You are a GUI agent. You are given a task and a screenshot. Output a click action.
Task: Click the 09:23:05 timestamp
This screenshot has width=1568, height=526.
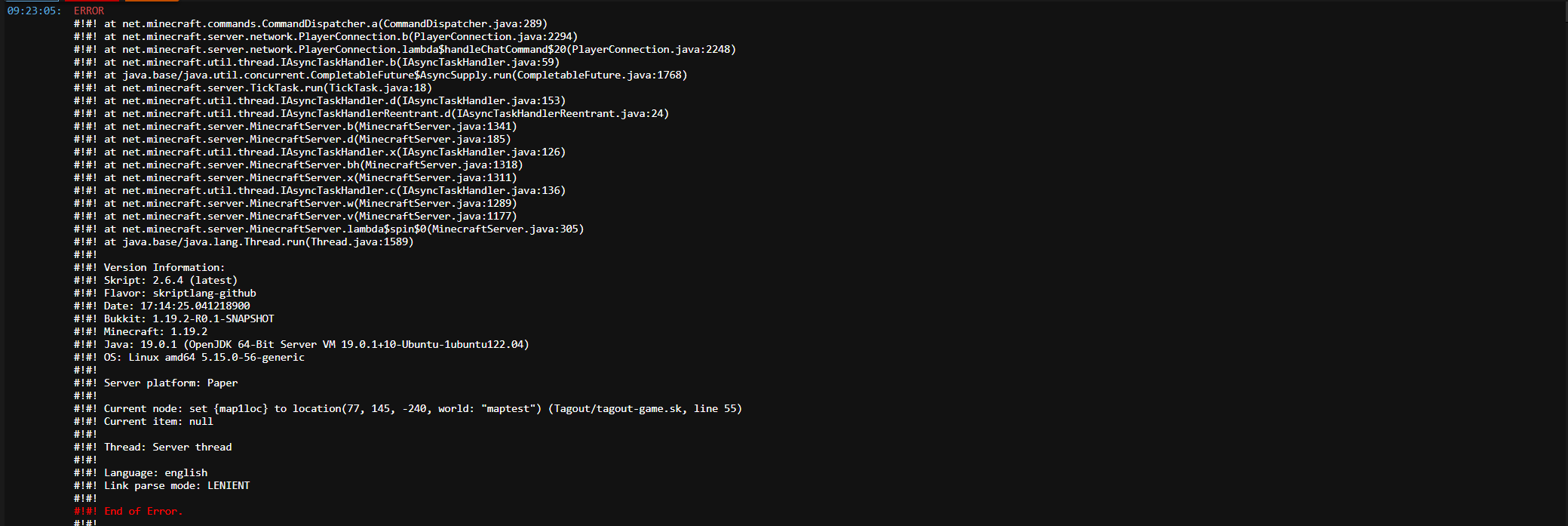click(34, 11)
